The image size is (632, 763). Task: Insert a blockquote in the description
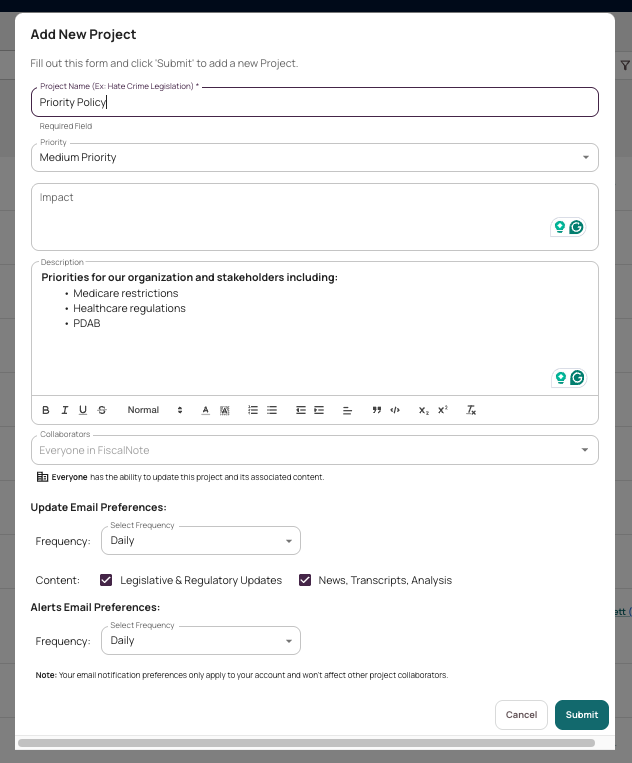[377, 410]
